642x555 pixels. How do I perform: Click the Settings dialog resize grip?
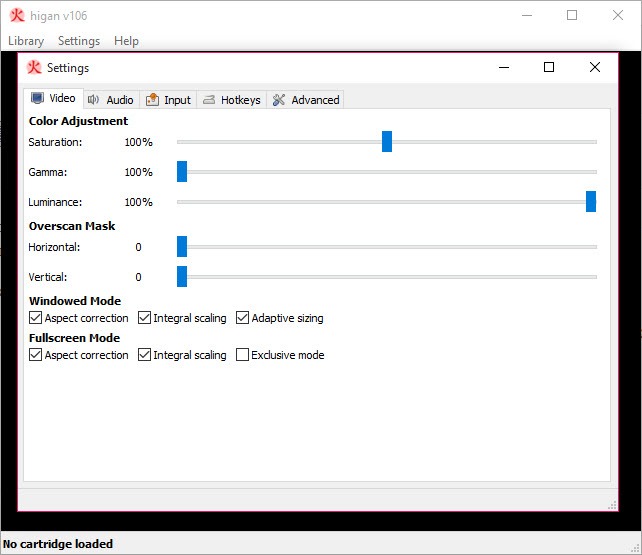point(612,505)
